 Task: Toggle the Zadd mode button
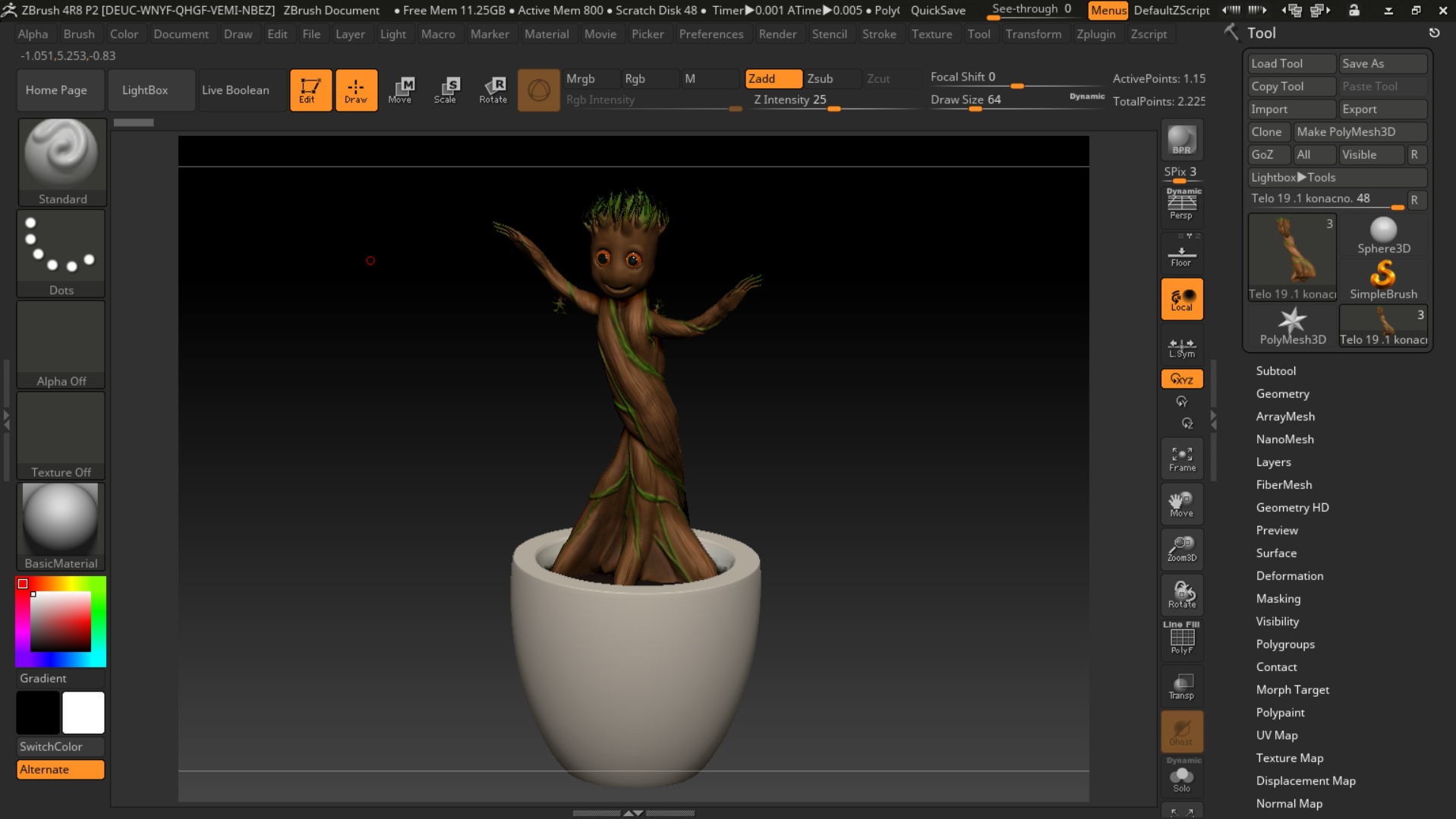click(x=773, y=78)
